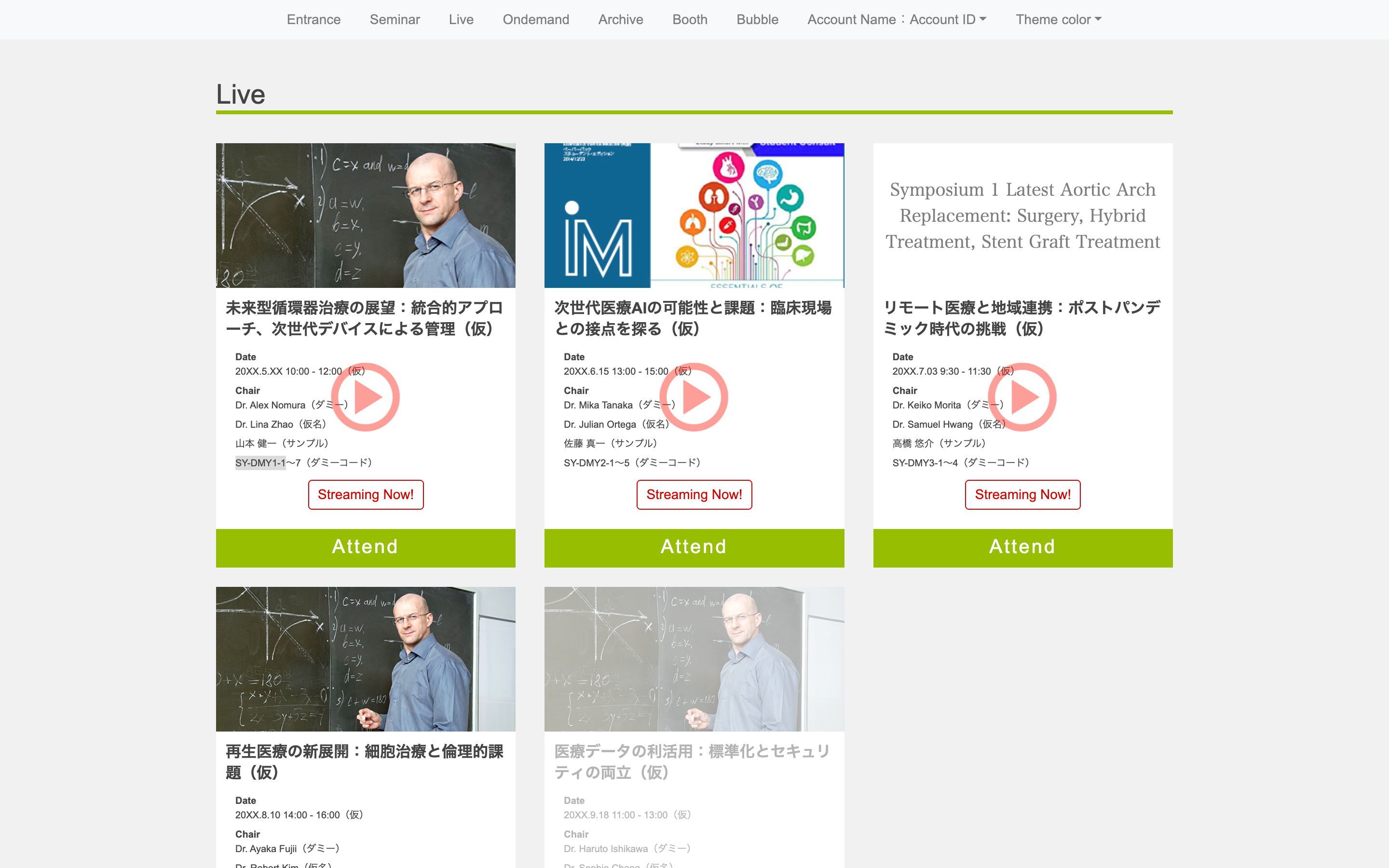Screen dimensions: 1389x868
Task: Click the 再生医療の新展開 session thumbnail
Action: [x=366, y=659]
